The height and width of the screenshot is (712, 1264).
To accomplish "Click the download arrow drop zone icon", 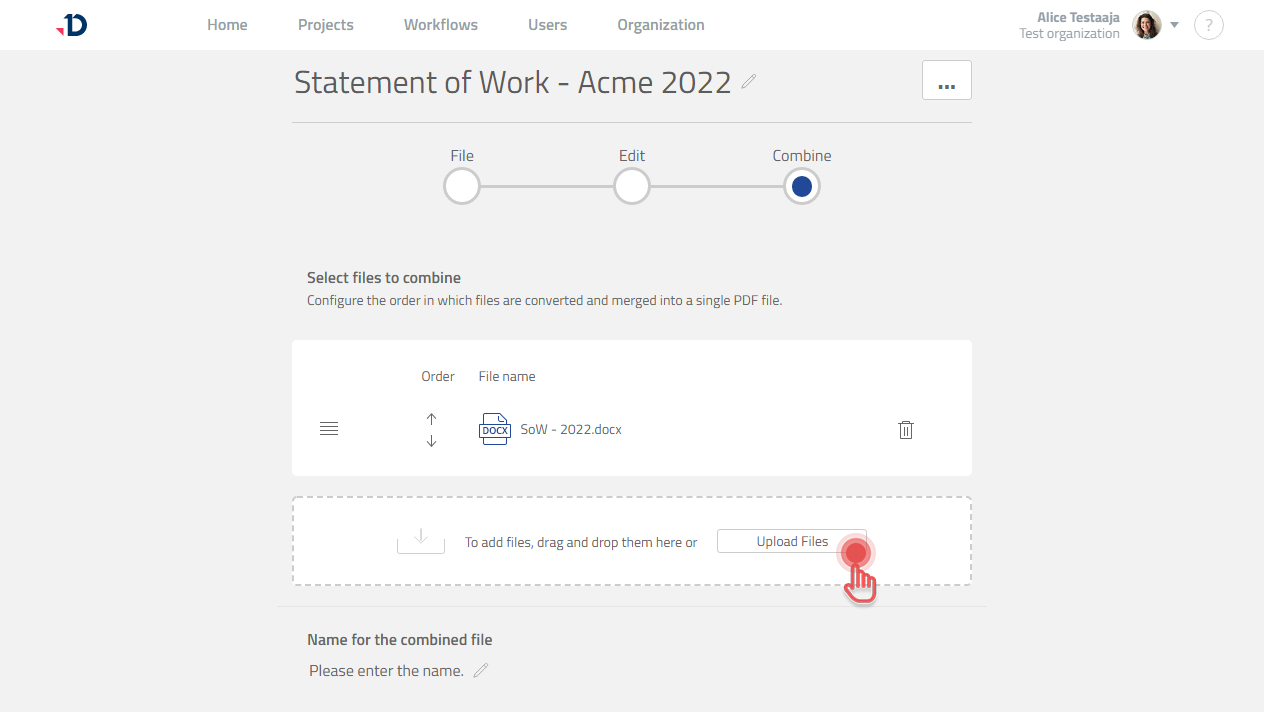I will coord(421,539).
